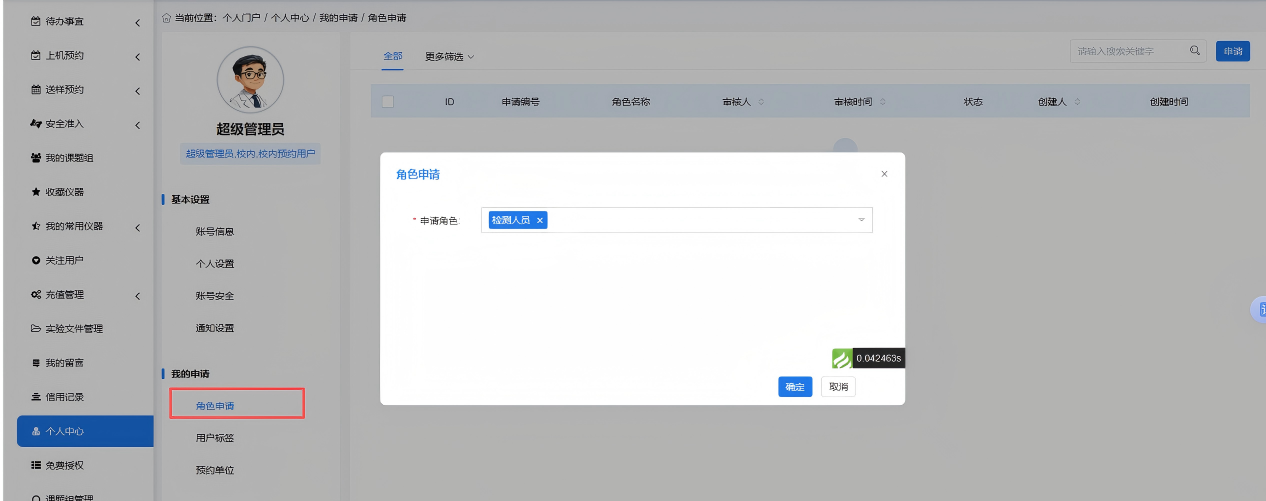Click the 实验文件管理 folder icon
This screenshot has height=501, width=1266.
pyautogui.click(x=36, y=328)
